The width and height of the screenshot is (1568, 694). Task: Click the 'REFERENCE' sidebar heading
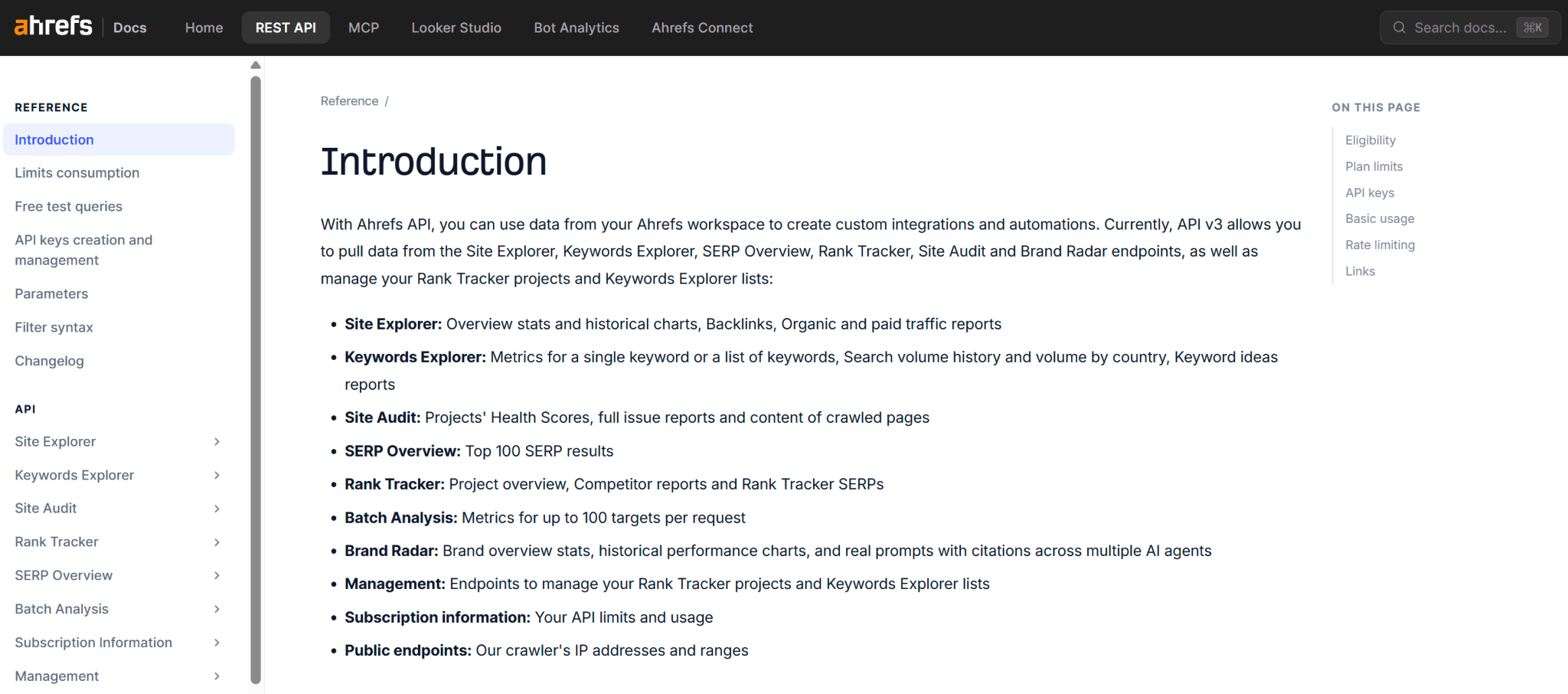51,107
